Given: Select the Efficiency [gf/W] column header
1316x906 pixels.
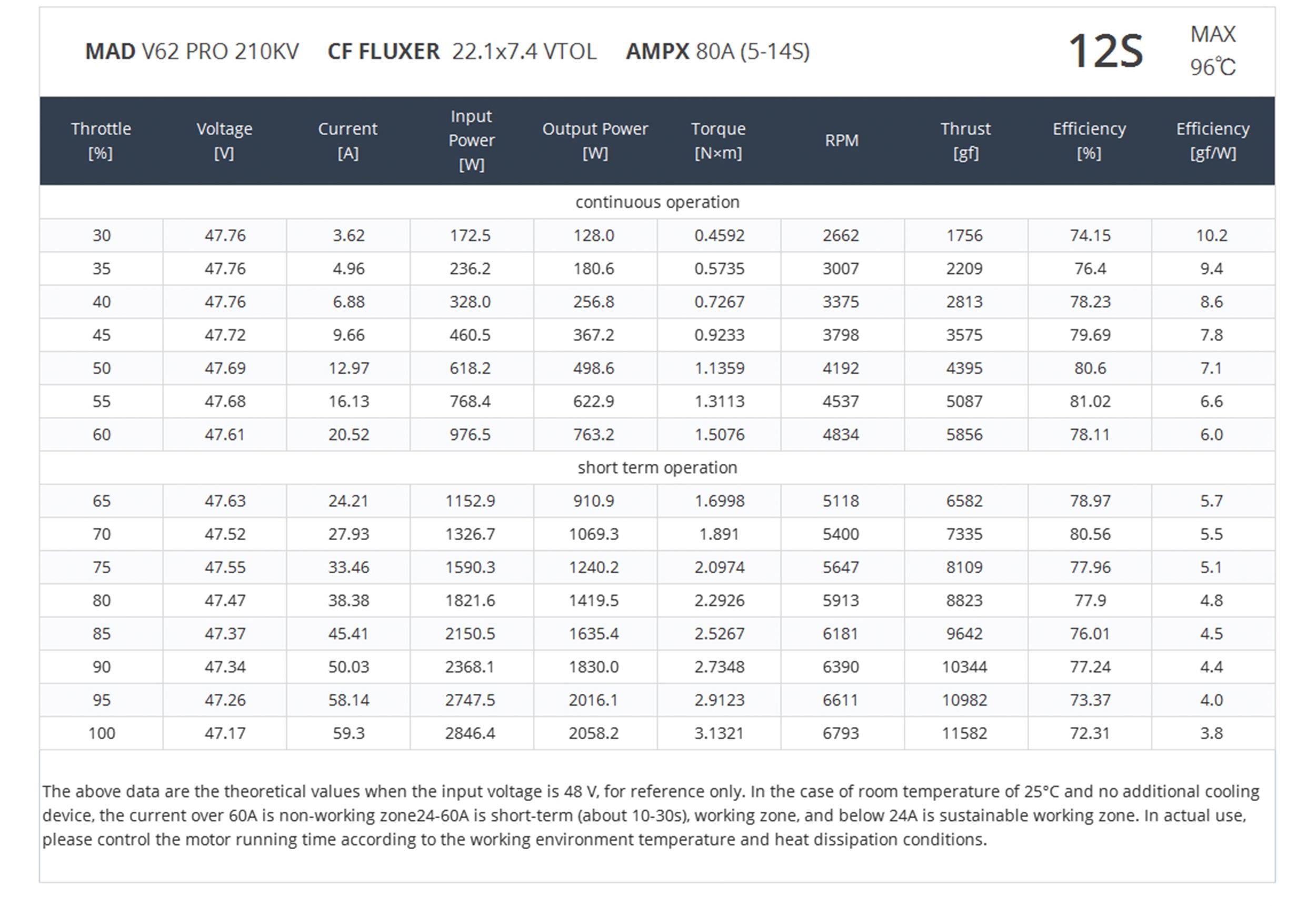Looking at the screenshot, I should [x=1213, y=141].
